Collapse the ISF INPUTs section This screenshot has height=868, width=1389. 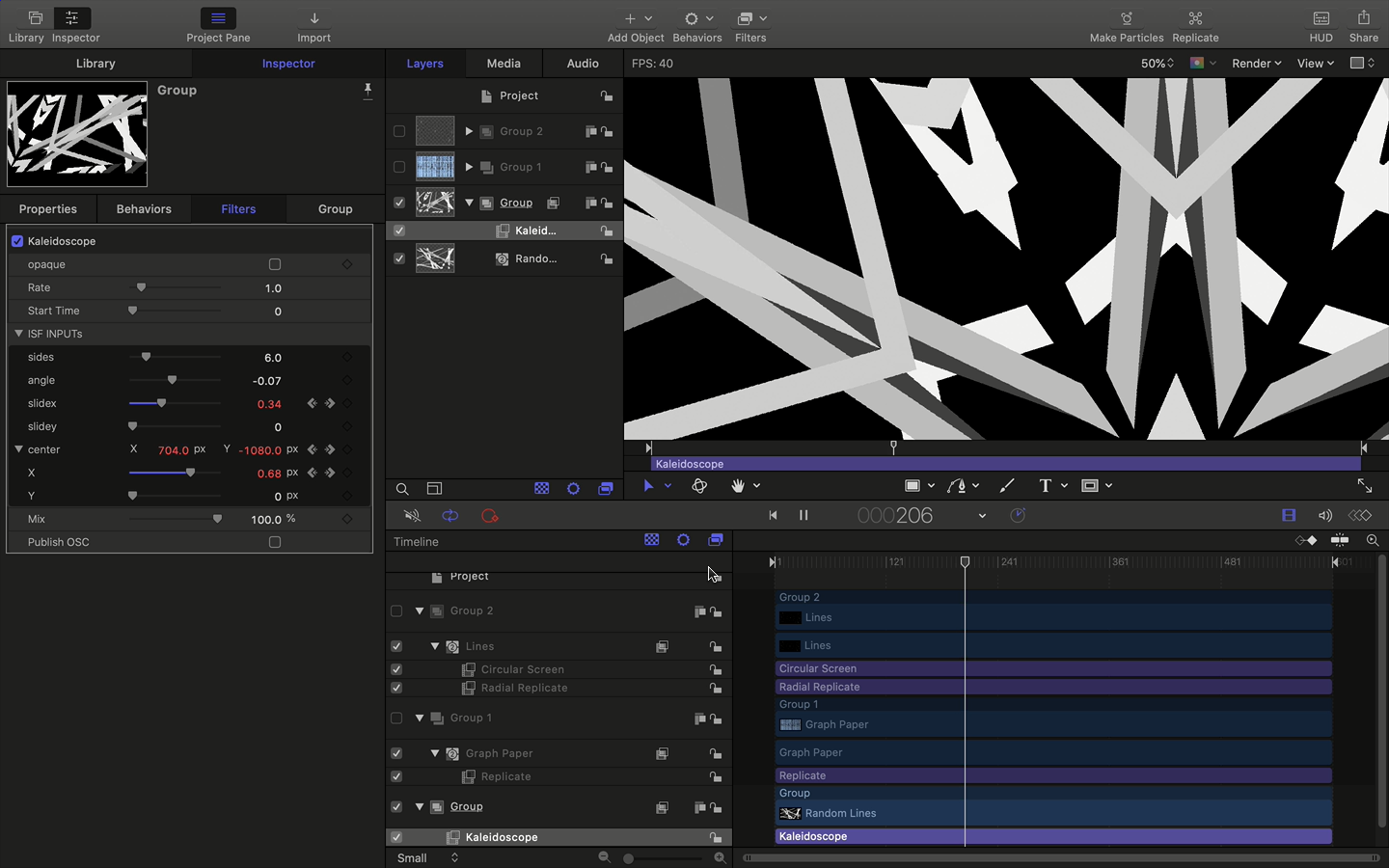point(16,333)
